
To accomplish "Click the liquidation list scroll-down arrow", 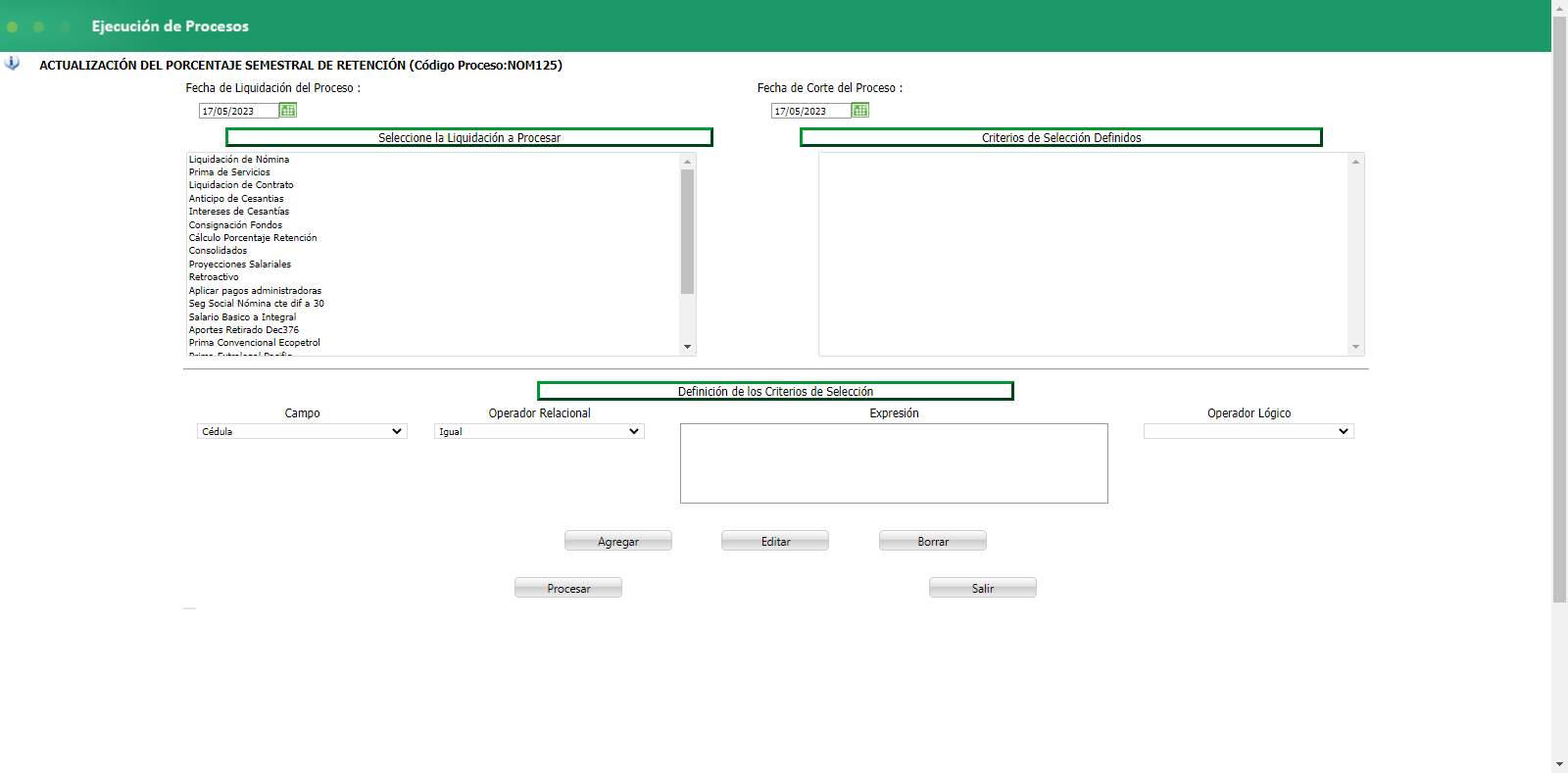I will tap(687, 347).
